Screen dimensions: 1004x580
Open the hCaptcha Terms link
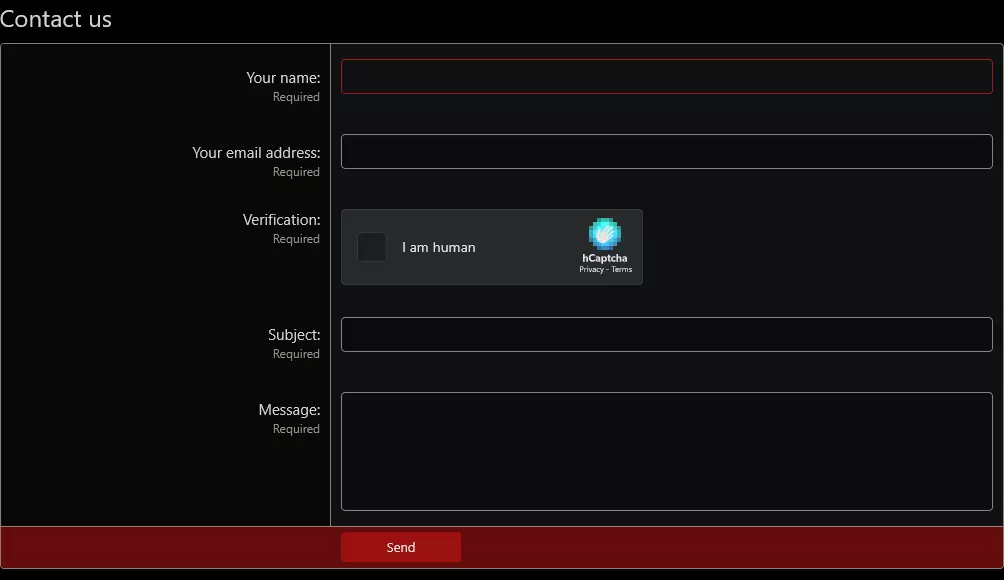[622, 270]
